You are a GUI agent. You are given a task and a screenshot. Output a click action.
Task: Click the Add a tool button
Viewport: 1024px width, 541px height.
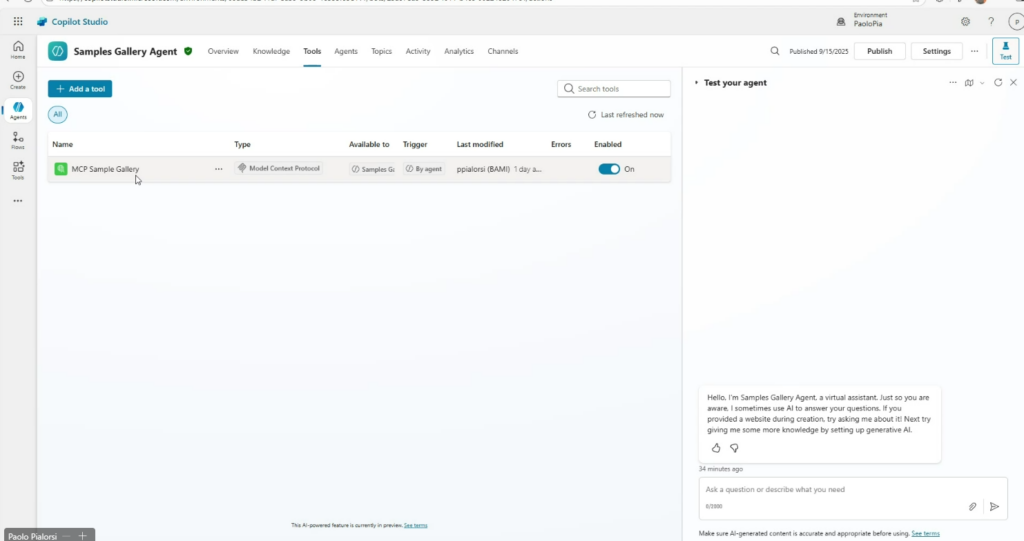80,89
